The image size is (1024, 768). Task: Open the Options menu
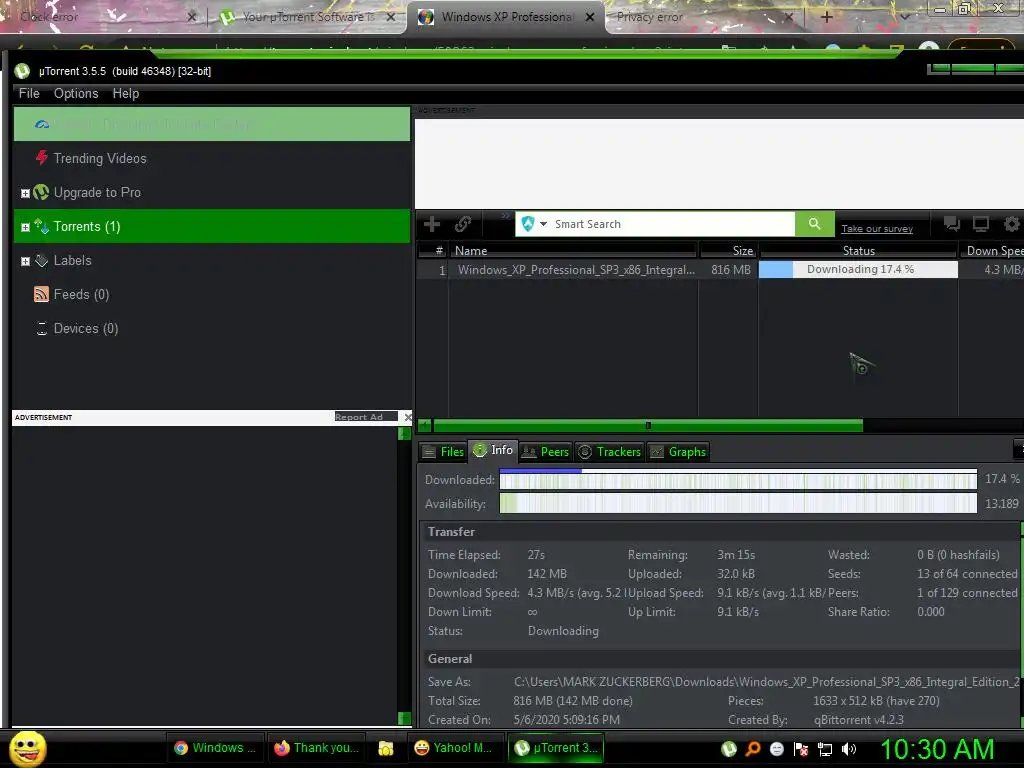[76, 93]
